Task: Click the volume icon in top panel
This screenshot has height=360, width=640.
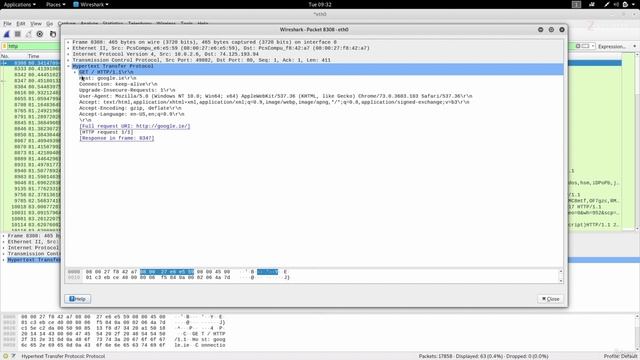Action: pyautogui.click(x=616, y=4)
